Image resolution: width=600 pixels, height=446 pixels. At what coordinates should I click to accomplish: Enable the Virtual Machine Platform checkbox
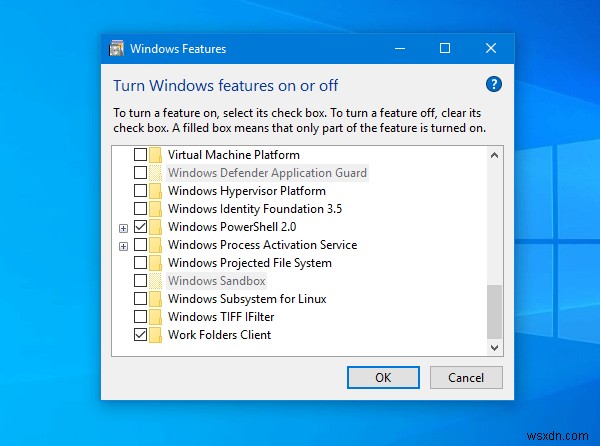pyautogui.click(x=140, y=155)
